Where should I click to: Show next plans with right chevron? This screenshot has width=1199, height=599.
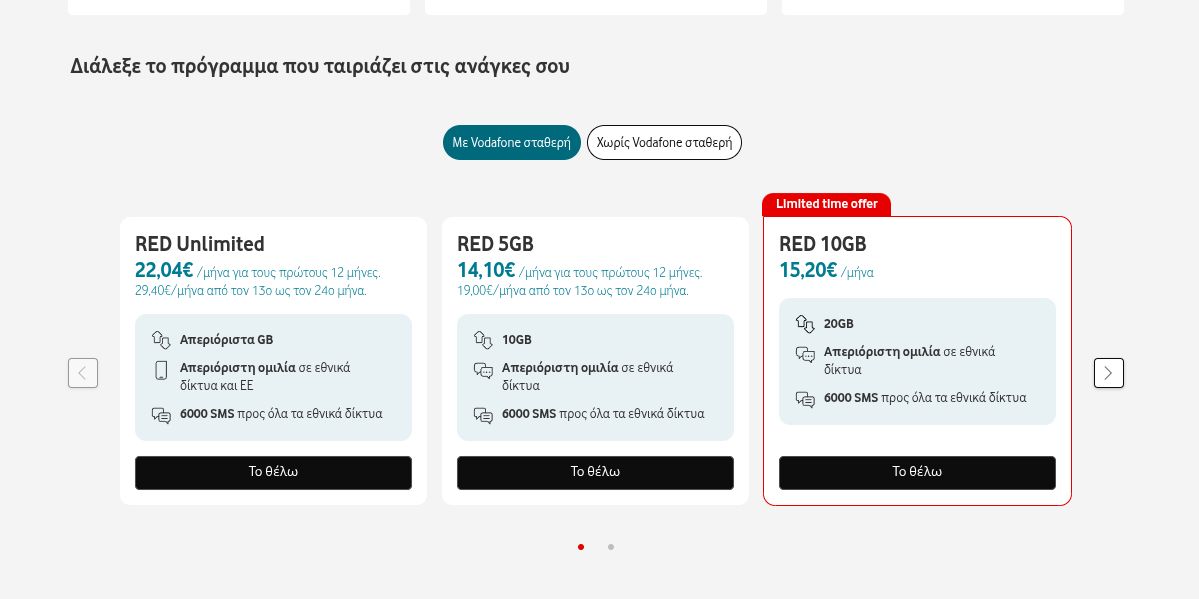[1108, 373]
